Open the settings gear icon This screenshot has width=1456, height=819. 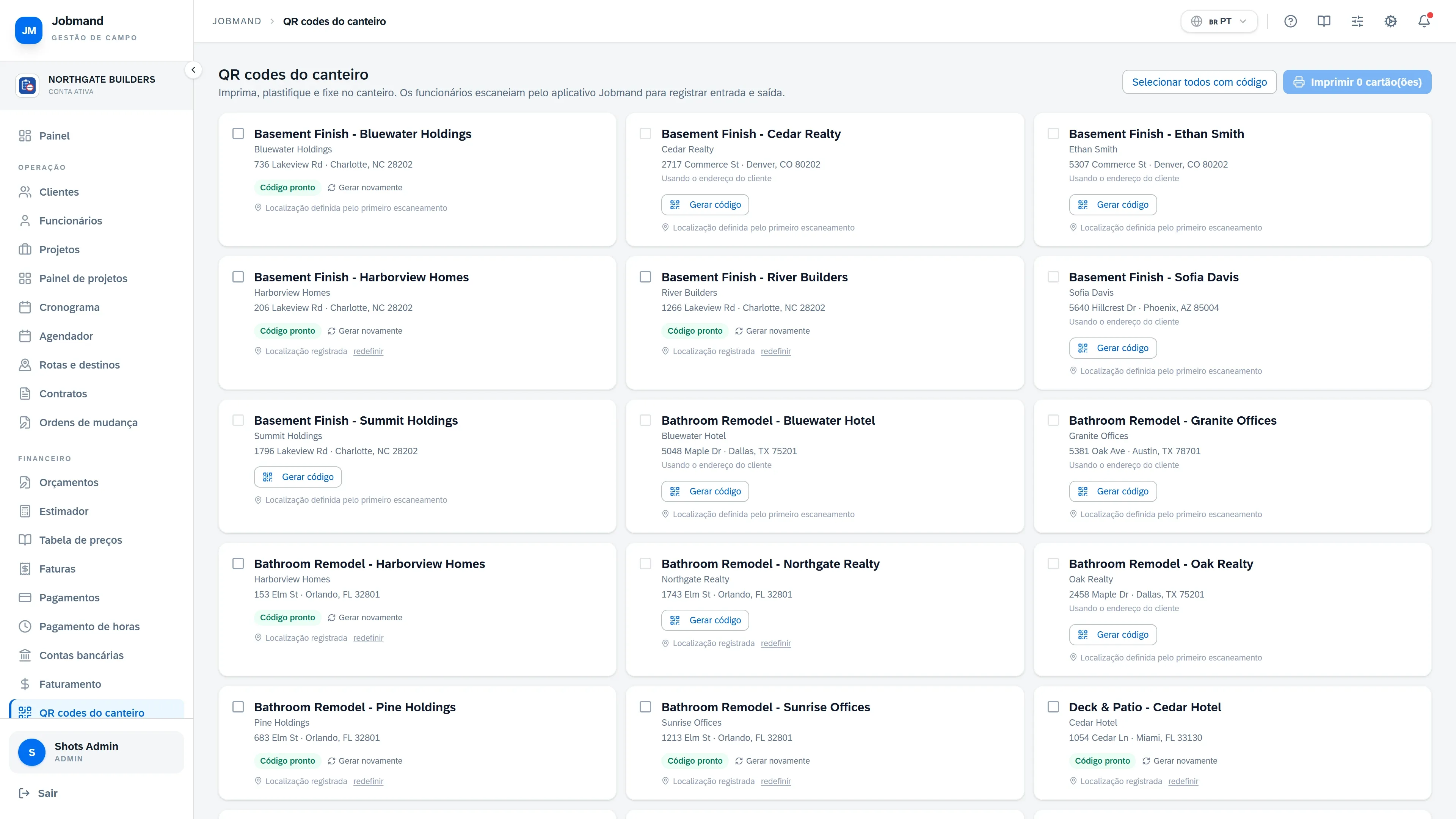point(1390,22)
